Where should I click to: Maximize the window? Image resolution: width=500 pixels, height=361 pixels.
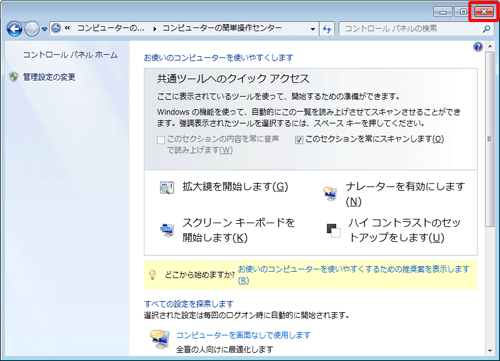[463, 12]
